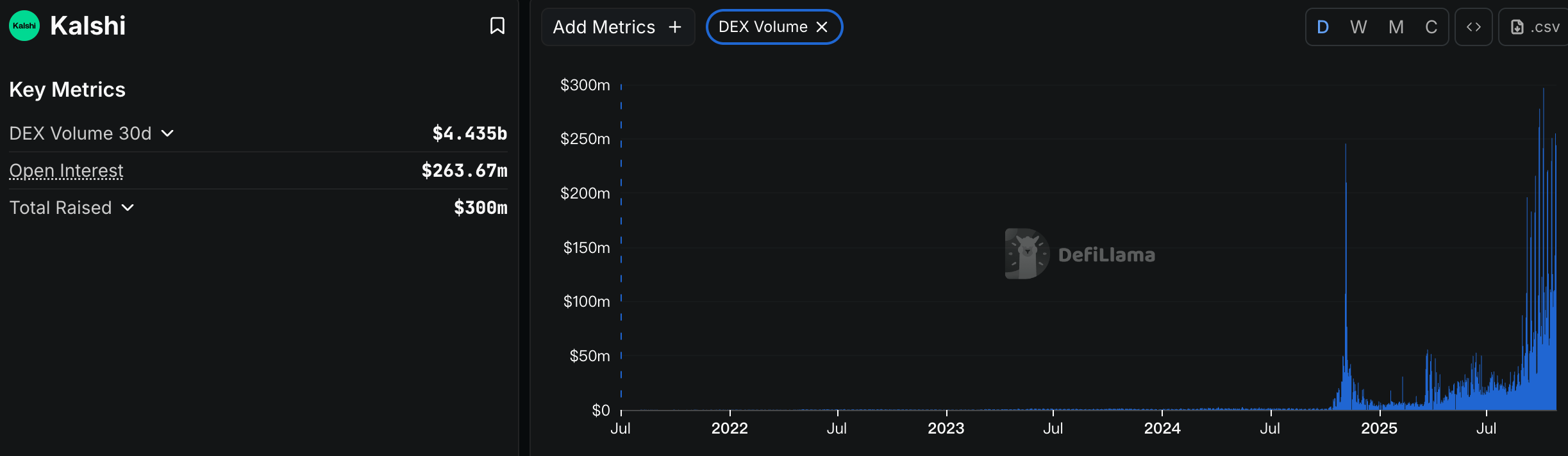Remove DEX Volume metric with X icon
Screen dimensions: 1568x456
(x=822, y=27)
